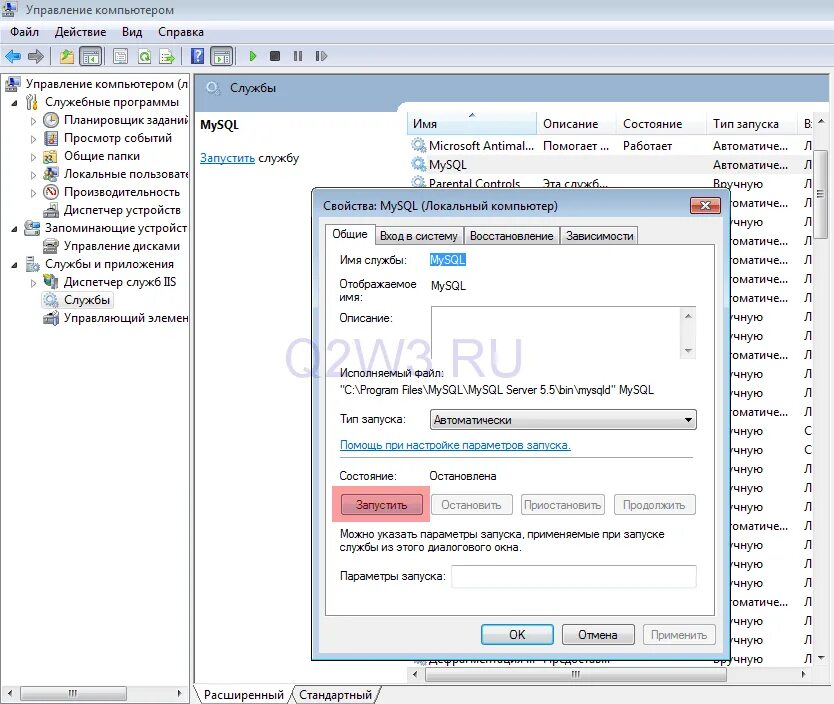834x704 pixels.
Task: Go forward with the toolbar right arrow
Action: [36, 56]
